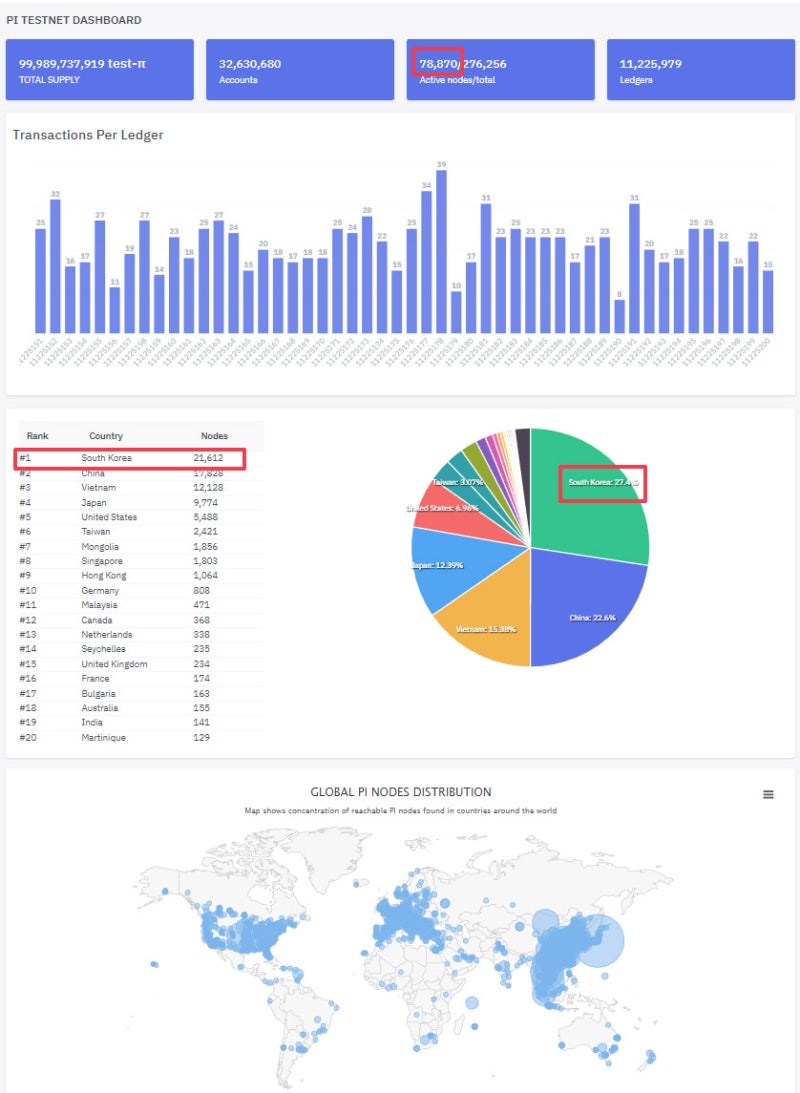Click the Transactions Per Ledger chart title
Viewport: 800px width, 1093px height.
point(88,135)
